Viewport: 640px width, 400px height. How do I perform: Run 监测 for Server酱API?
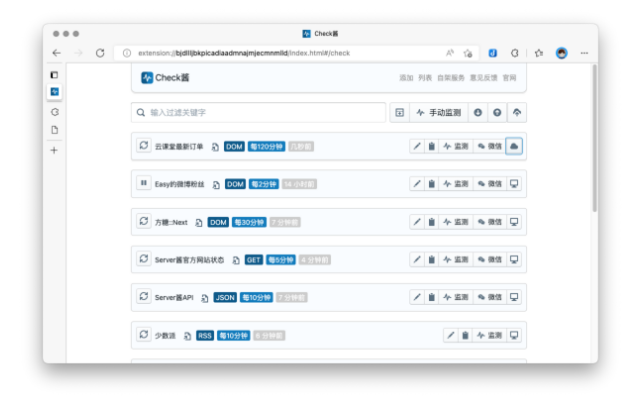tap(456, 297)
